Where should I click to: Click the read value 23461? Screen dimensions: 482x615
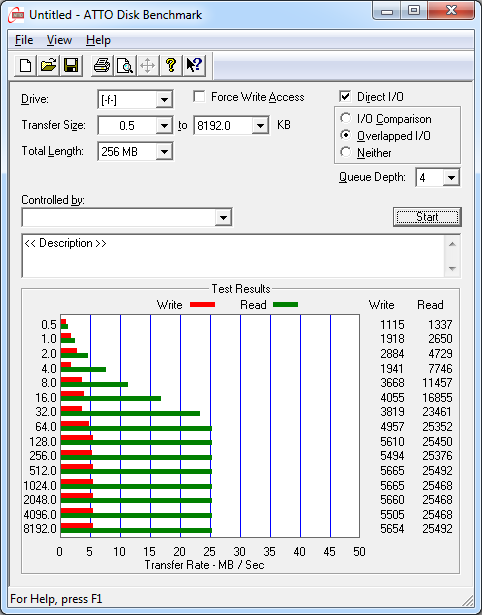(437, 412)
